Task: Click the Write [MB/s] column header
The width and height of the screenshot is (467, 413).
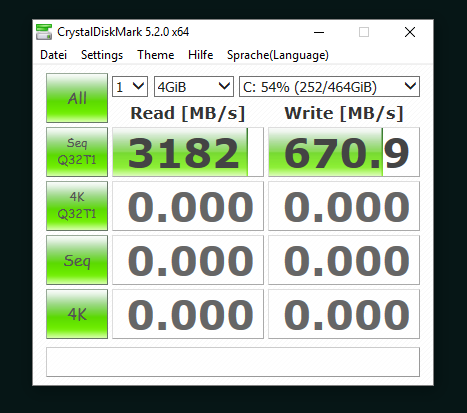Action: pyautogui.click(x=344, y=113)
